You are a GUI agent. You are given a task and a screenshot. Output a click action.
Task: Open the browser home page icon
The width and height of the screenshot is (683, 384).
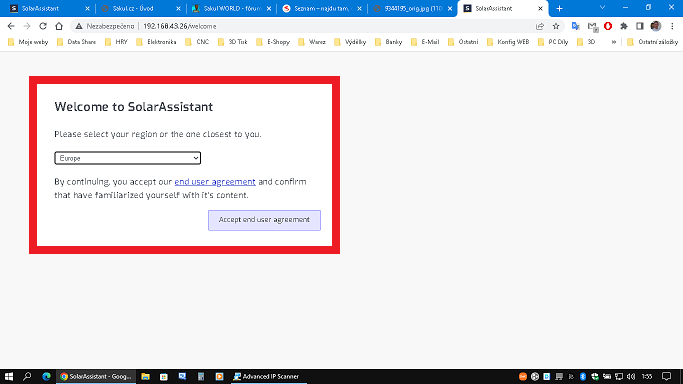59,26
